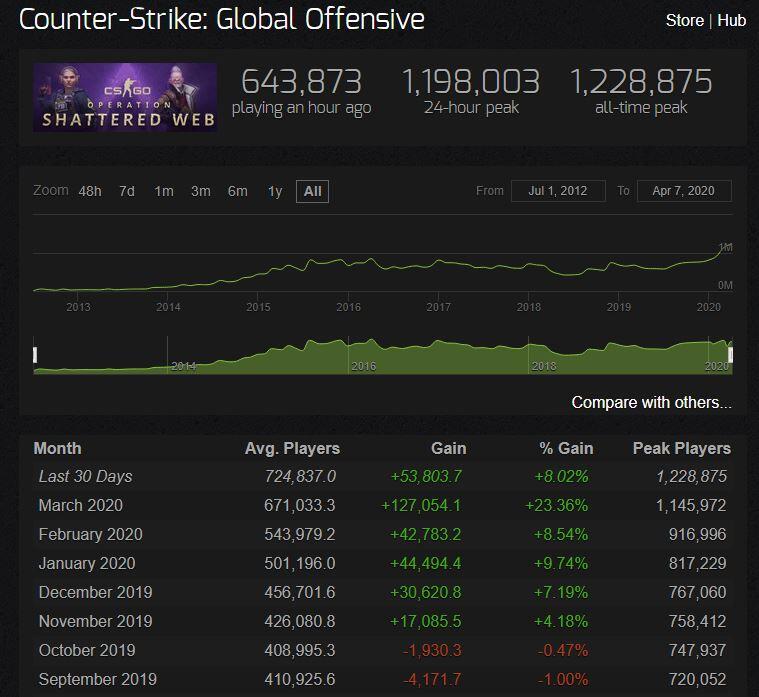Open the Hub link
This screenshot has width=759, height=697.
pyautogui.click(x=731, y=20)
